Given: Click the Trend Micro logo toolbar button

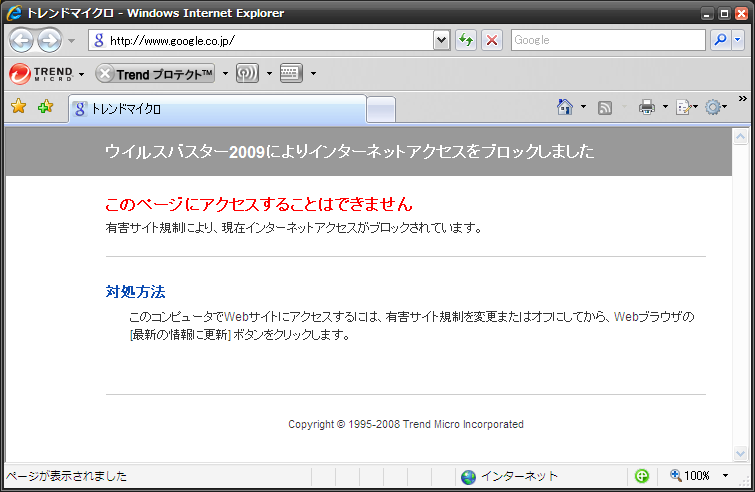Looking at the screenshot, I should pyautogui.click(x=41, y=74).
